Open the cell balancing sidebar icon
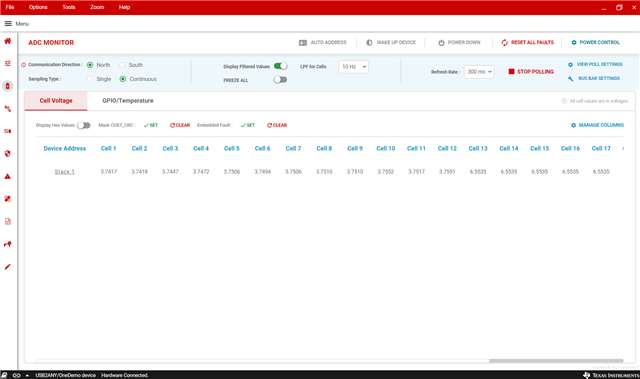Screen dimensions: 640x379 click(8, 109)
